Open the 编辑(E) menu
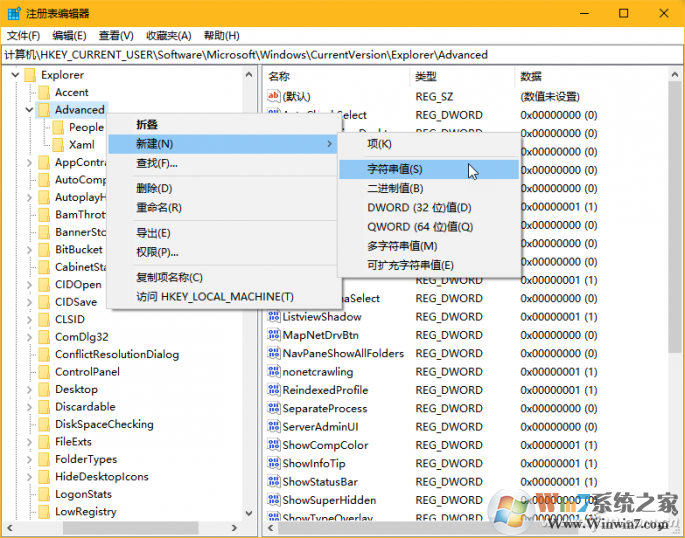The height and width of the screenshot is (538, 685). coord(69,35)
